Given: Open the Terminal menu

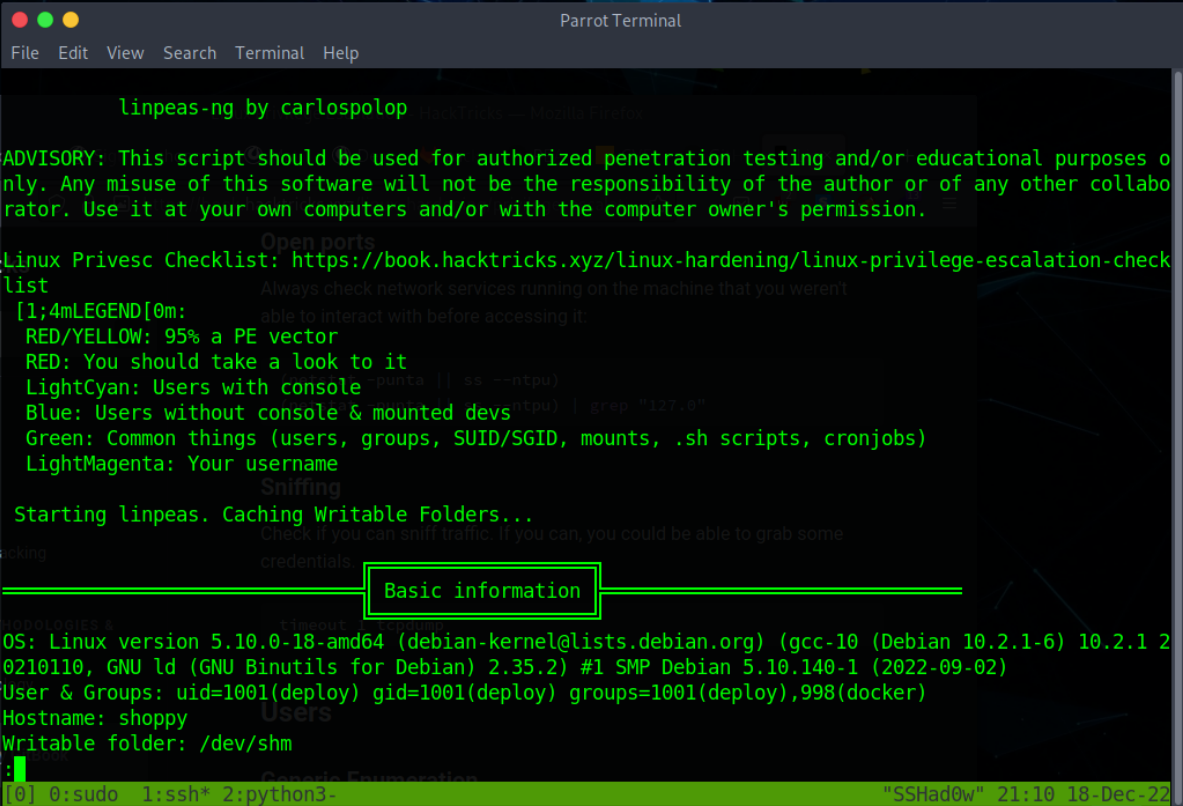Looking at the screenshot, I should pos(269,53).
